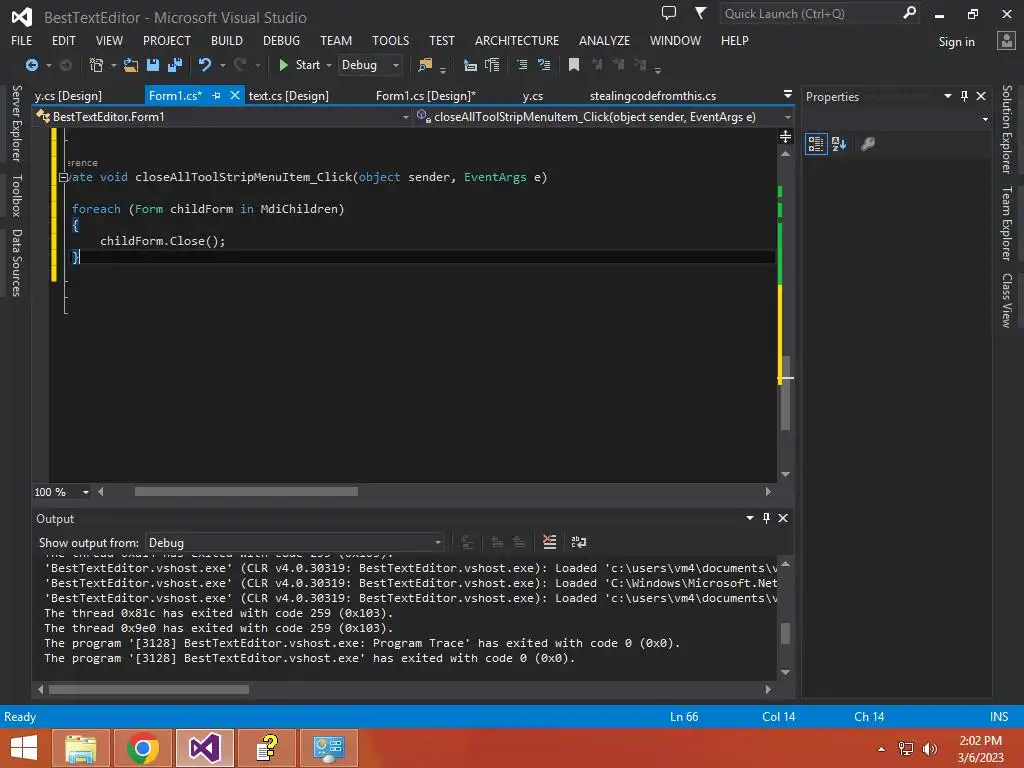Collapse the closeAllToolStripMenuItem_Click method outline
Viewport: 1024px width, 768px height.
(x=63, y=177)
